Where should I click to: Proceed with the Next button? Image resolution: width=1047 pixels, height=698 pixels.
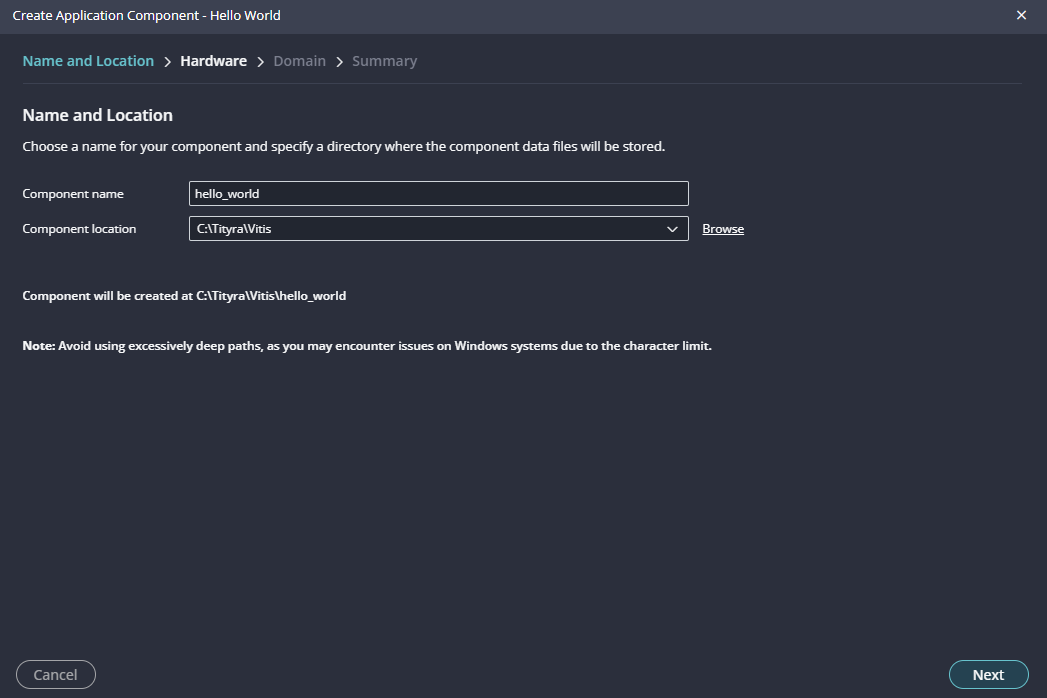(x=988, y=675)
